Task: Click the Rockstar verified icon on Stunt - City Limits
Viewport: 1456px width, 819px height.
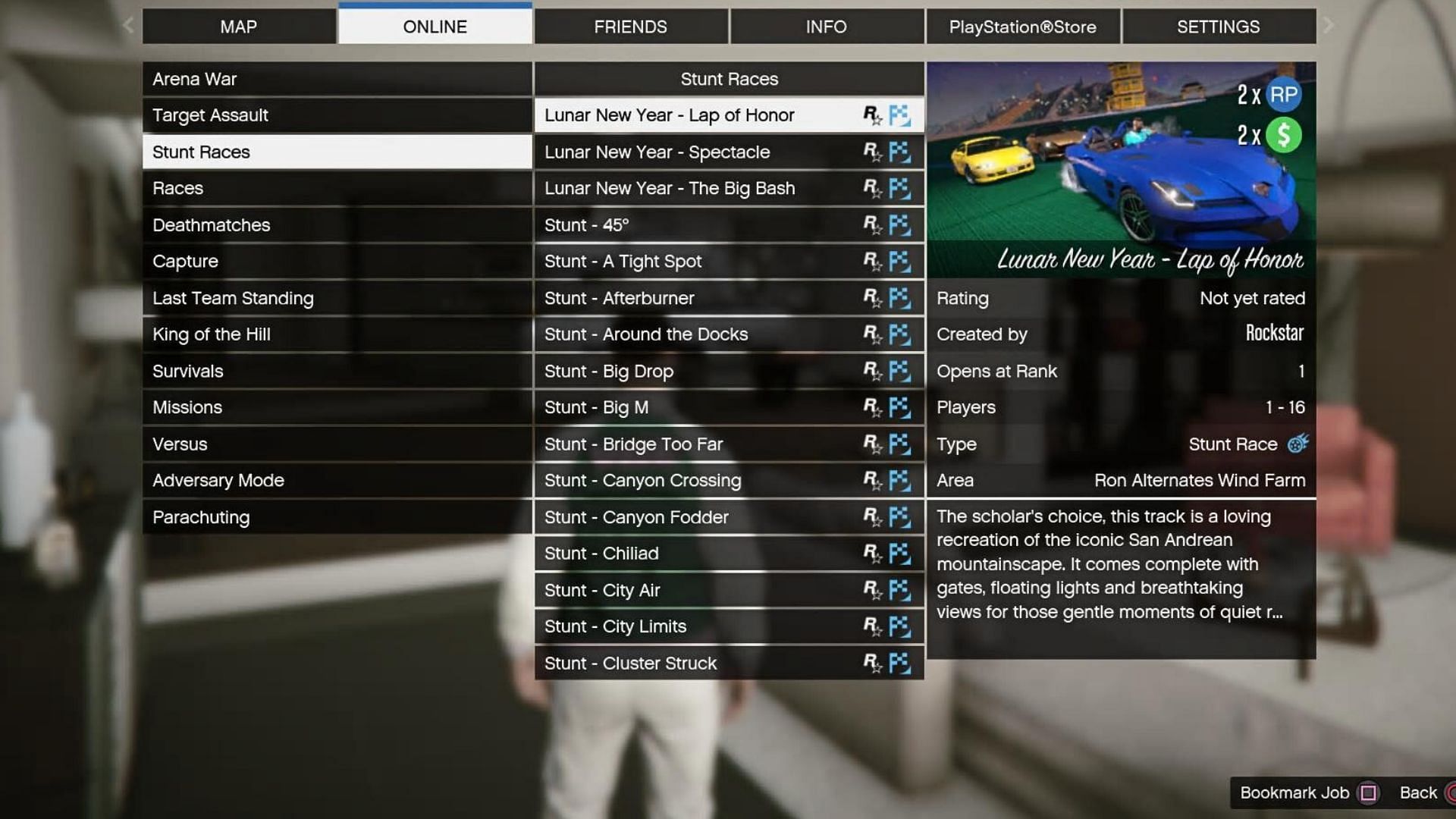Action: coord(871,626)
